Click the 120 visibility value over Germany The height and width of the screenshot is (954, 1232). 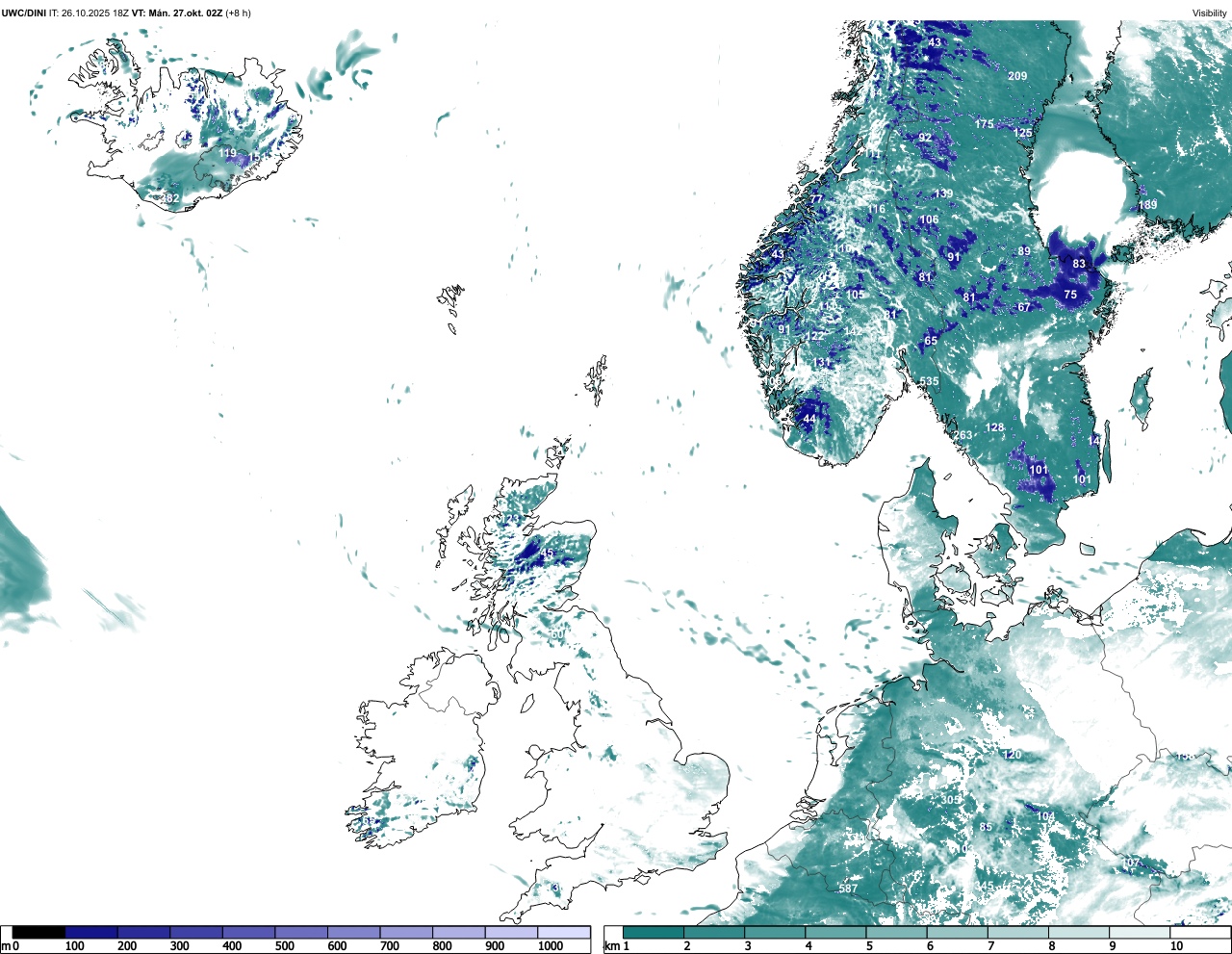tap(1012, 755)
